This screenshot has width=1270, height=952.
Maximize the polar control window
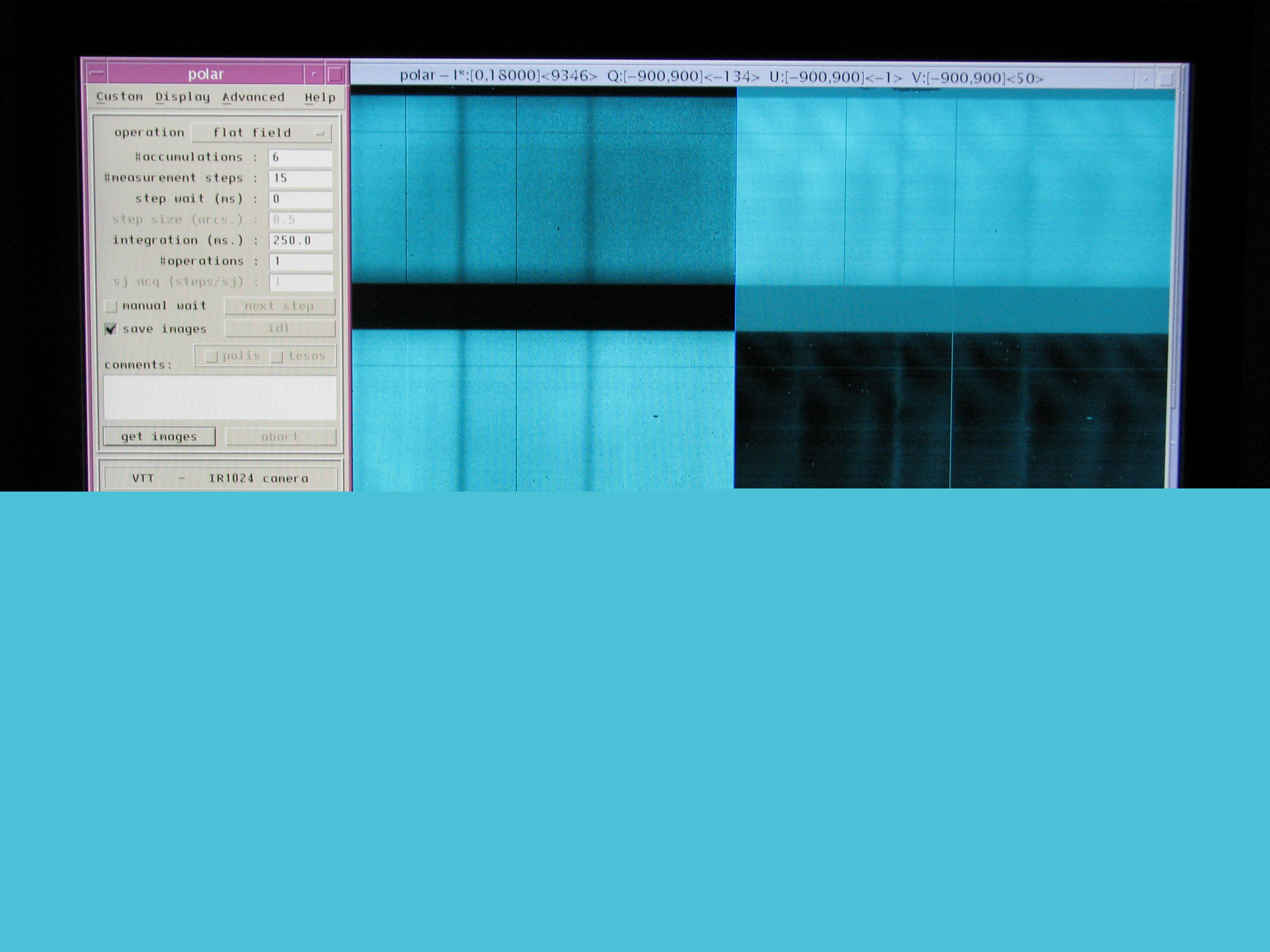coord(335,74)
